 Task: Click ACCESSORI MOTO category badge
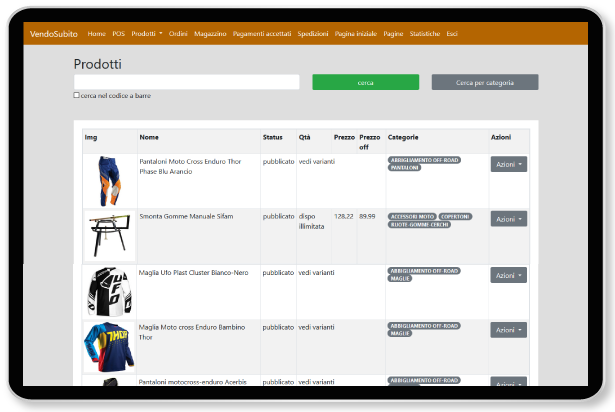tap(412, 217)
